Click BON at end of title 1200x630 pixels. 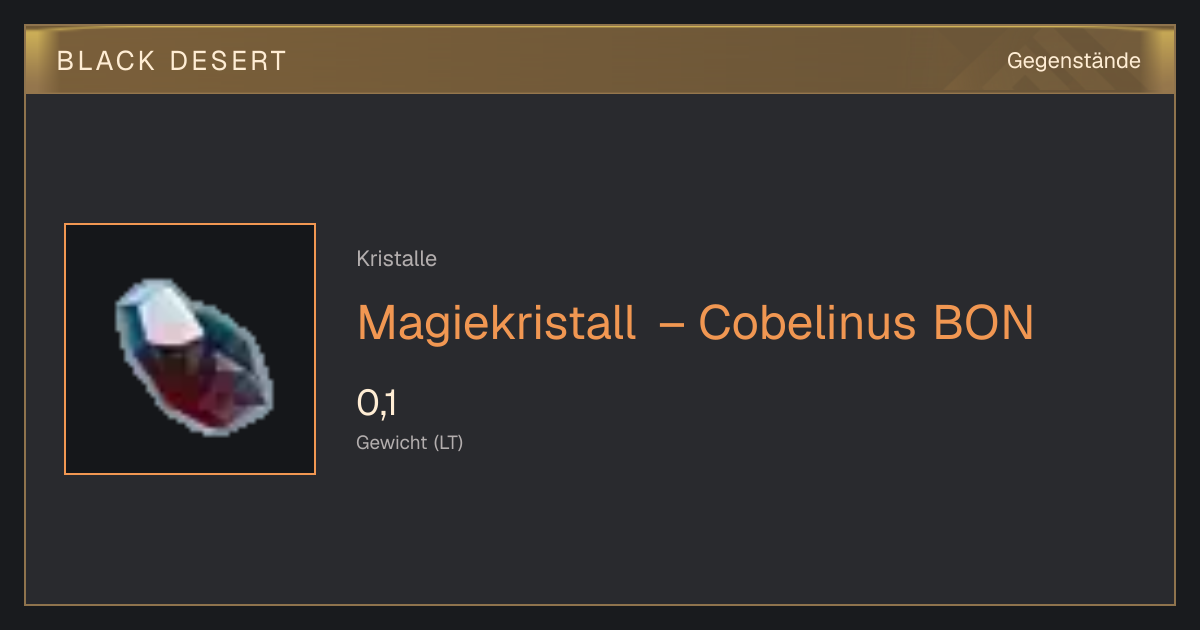[x=982, y=322]
